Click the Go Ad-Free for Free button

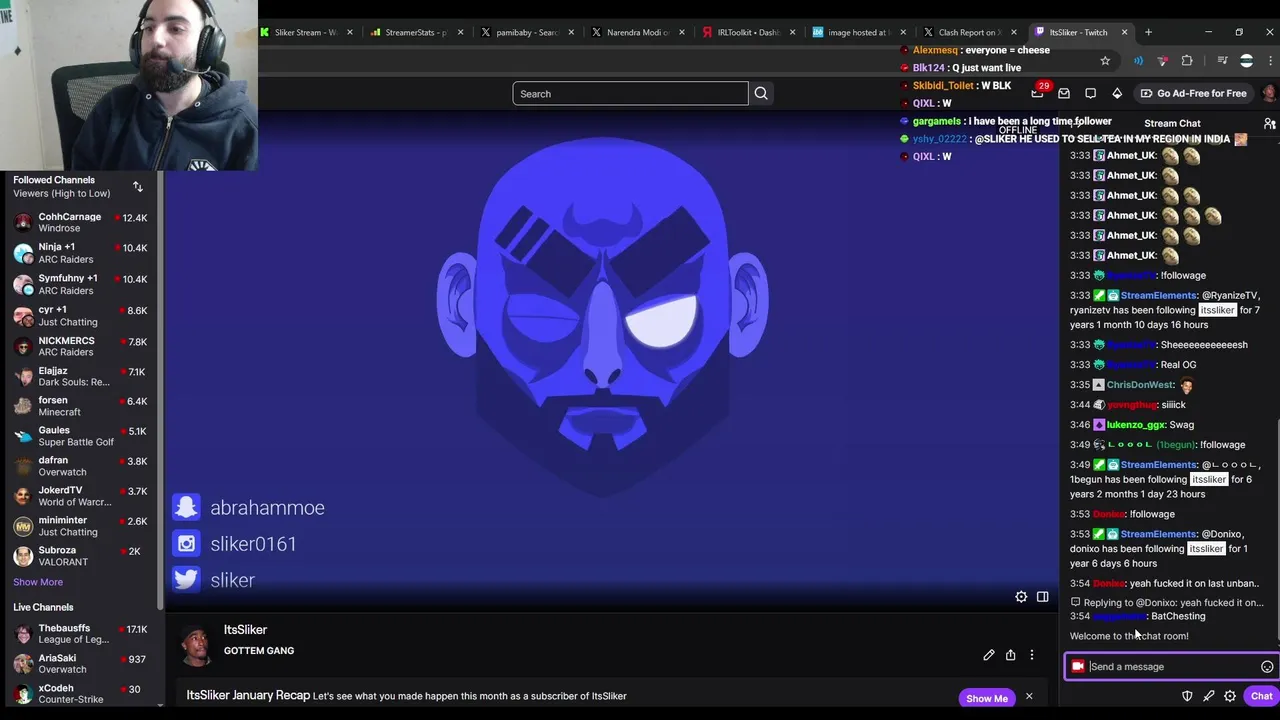click(x=1193, y=93)
